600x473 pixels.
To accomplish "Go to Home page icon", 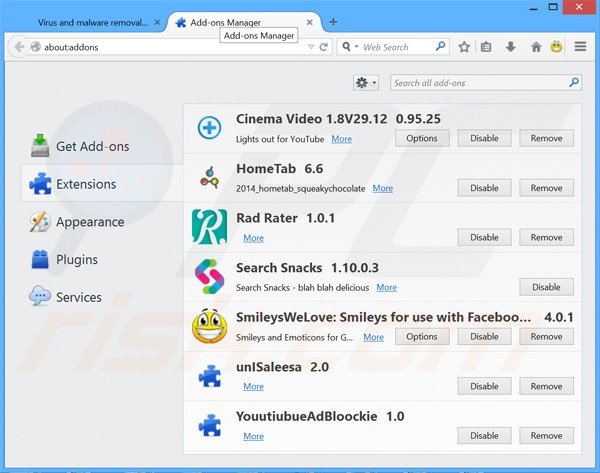I will pyautogui.click(x=536, y=47).
